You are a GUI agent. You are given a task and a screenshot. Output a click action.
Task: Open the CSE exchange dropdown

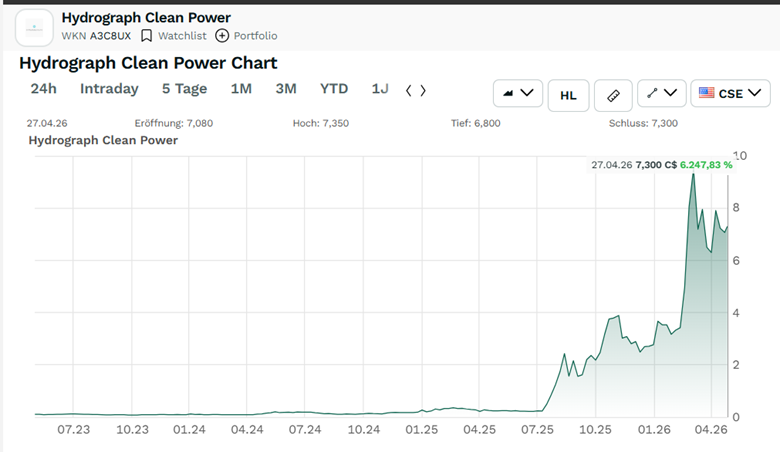click(732, 94)
